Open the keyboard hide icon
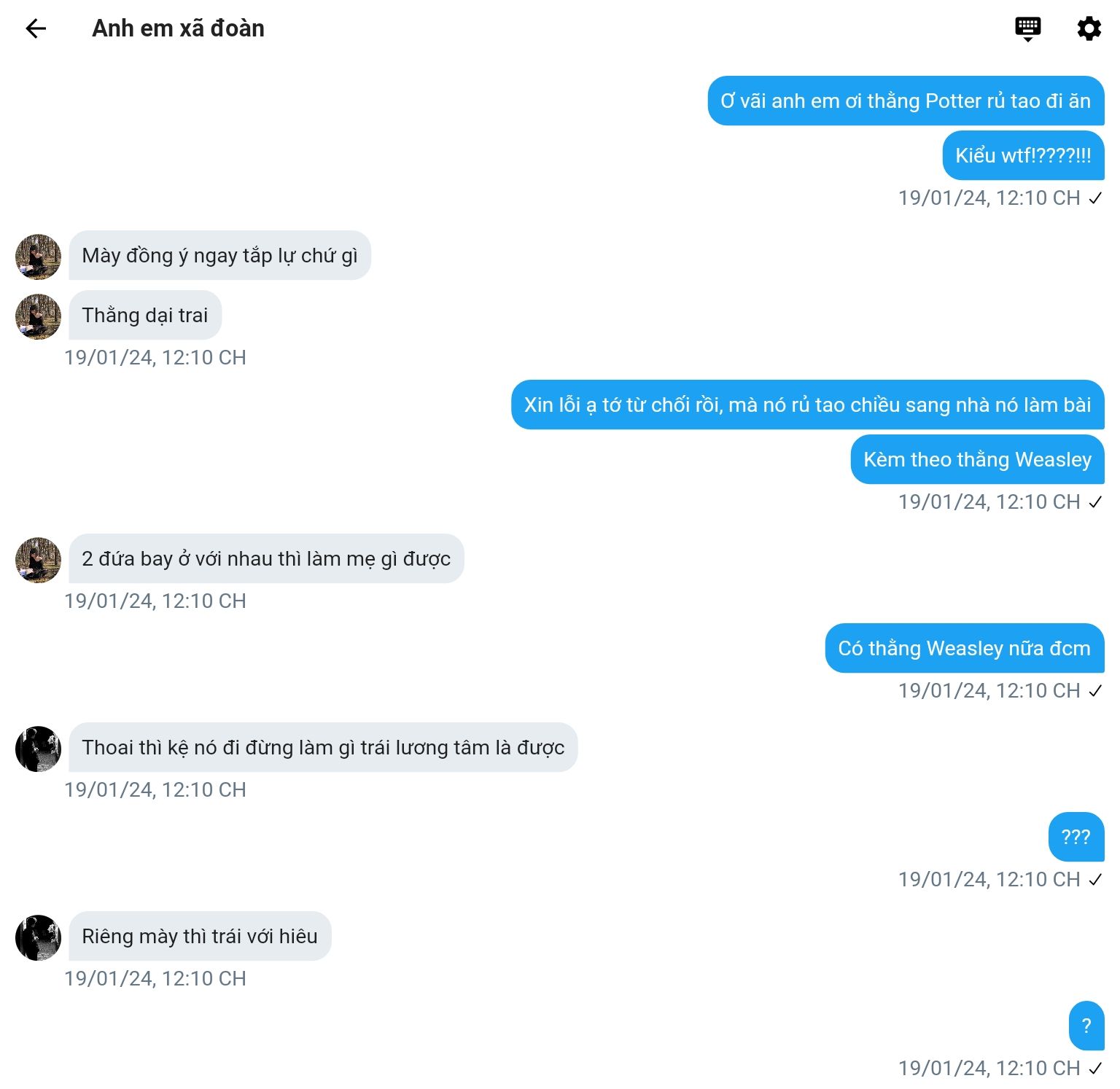Image resolution: width=1120 pixels, height=1089 pixels. pos(1027,28)
